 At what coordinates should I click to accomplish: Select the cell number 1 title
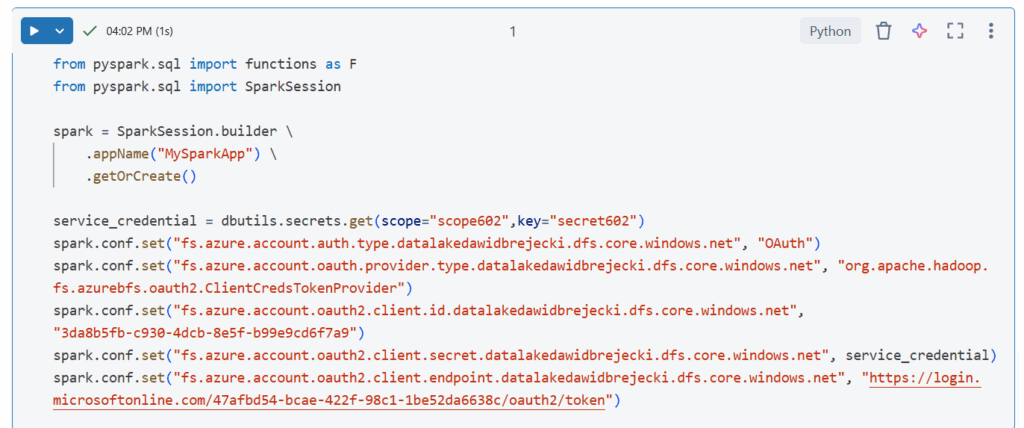point(513,31)
